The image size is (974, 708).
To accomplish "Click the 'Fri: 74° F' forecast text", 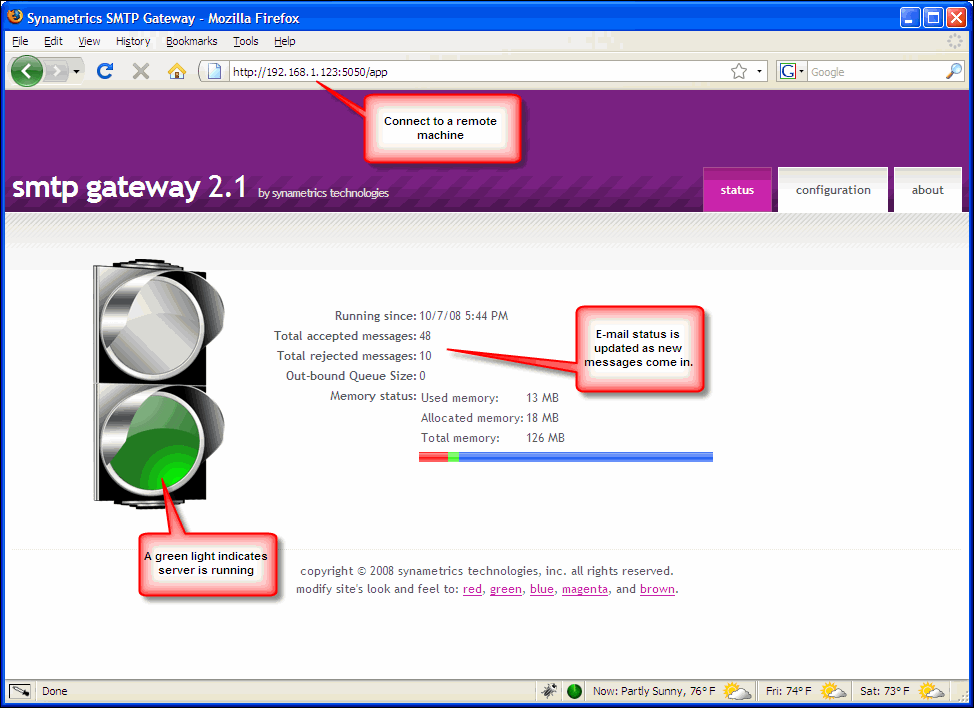I will click(788, 691).
